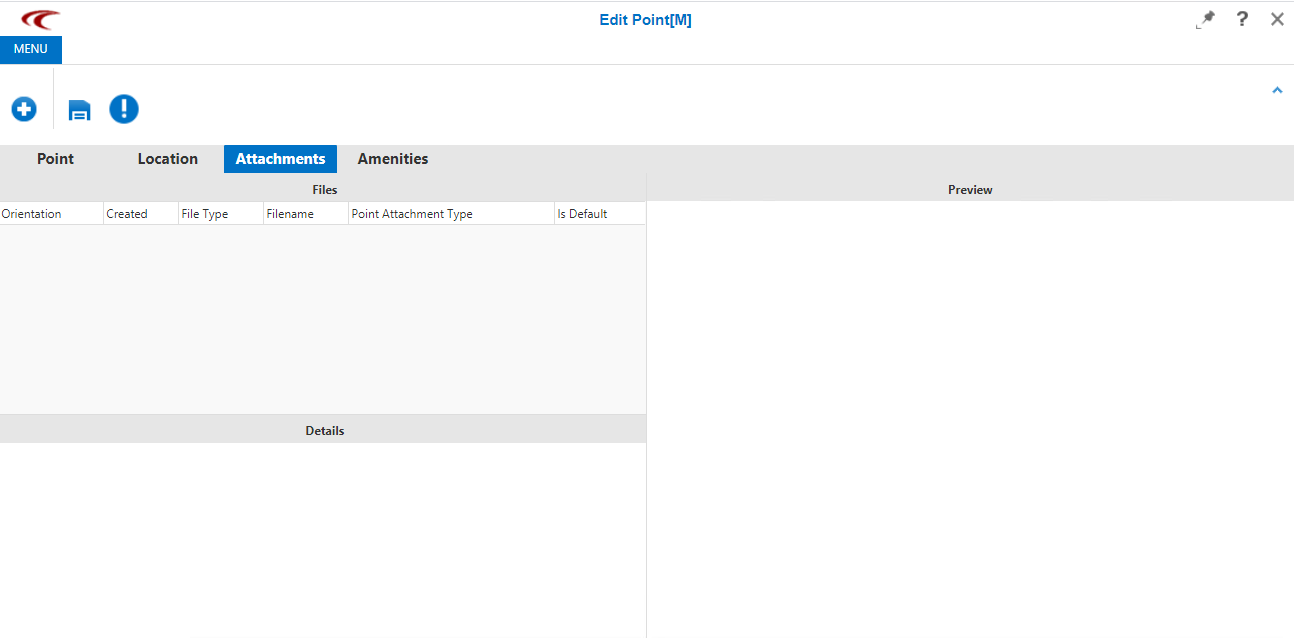Close the Edit Point dialog
Viewport: 1294px width, 638px height.
[x=1277, y=19]
